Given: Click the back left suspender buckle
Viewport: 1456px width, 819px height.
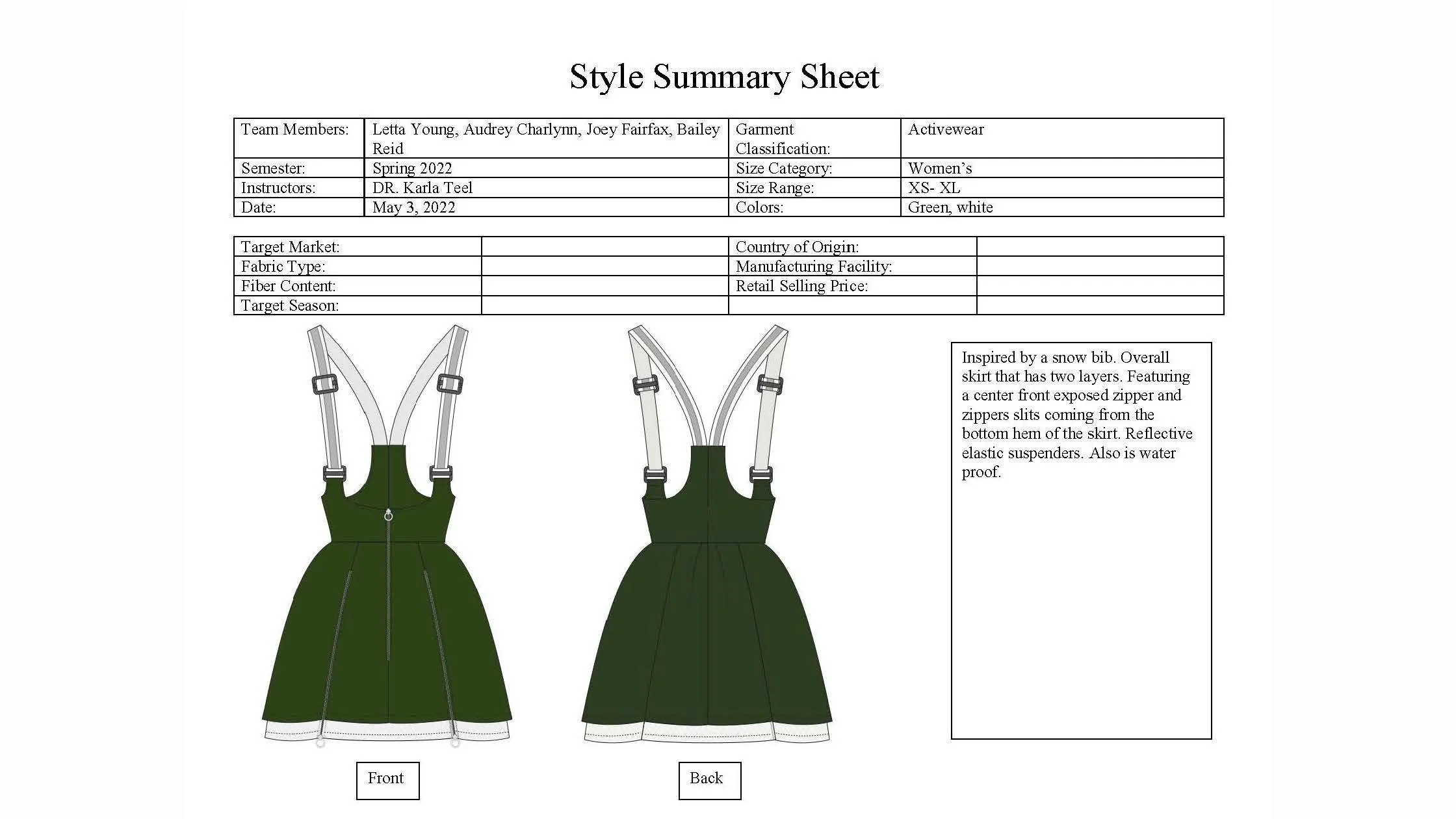Looking at the screenshot, I should [x=645, y=385].
